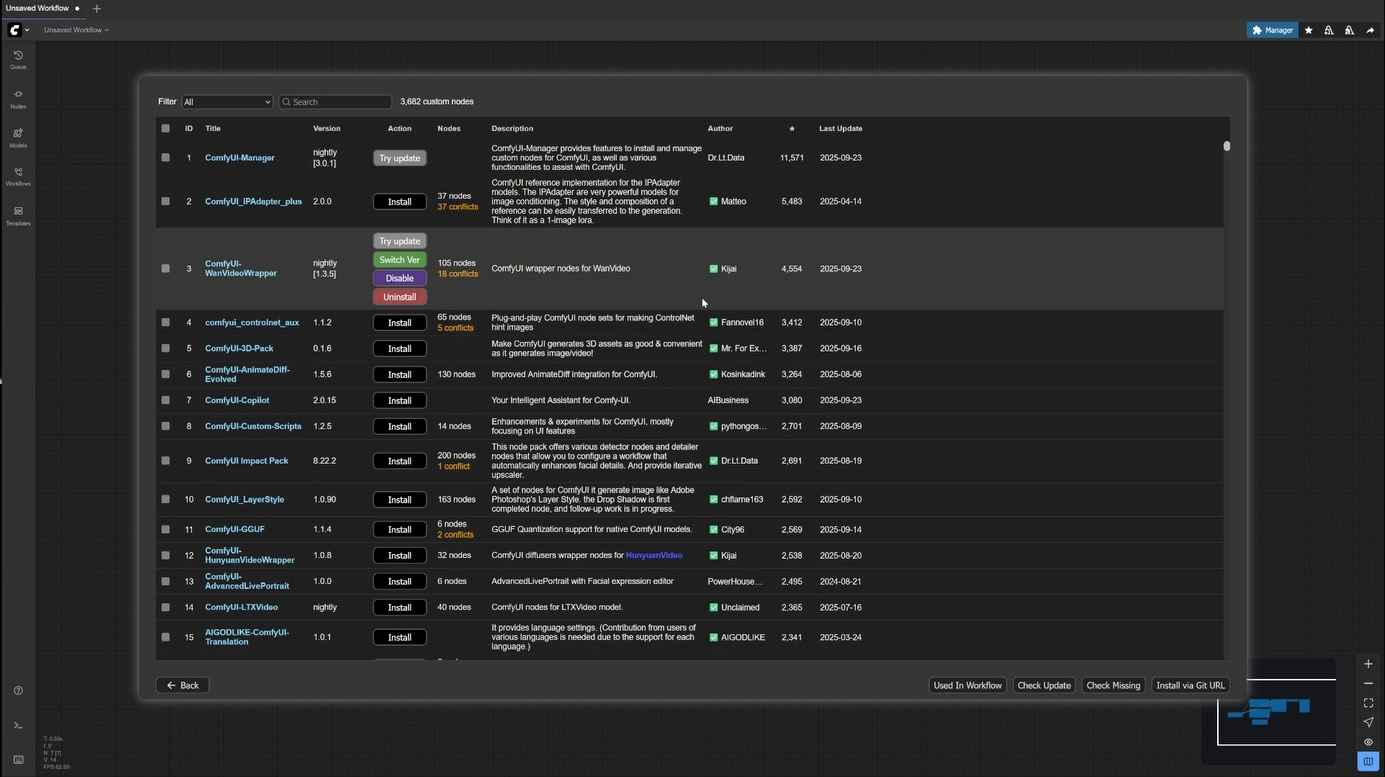
Task: Open the console terminal icon bottom left
Action: [18, 726]
